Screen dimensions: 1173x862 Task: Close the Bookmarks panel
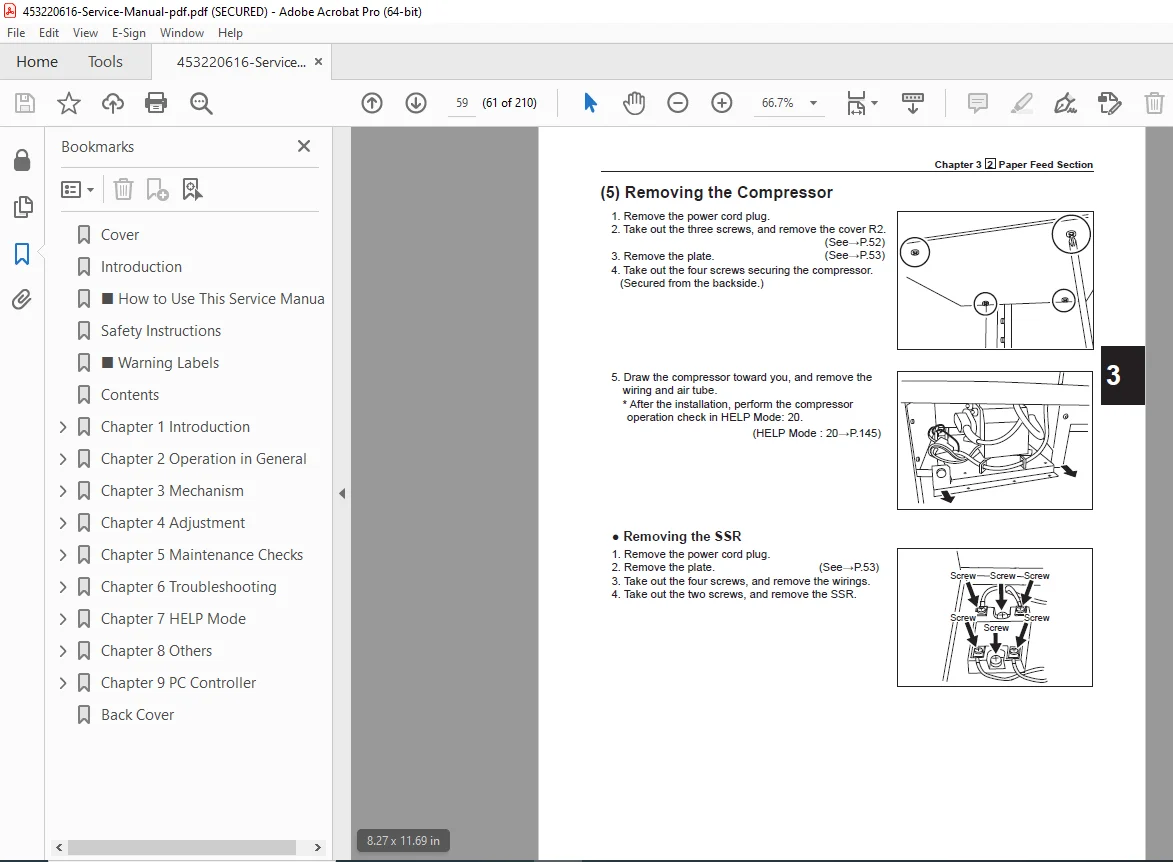tap(304, 146)
